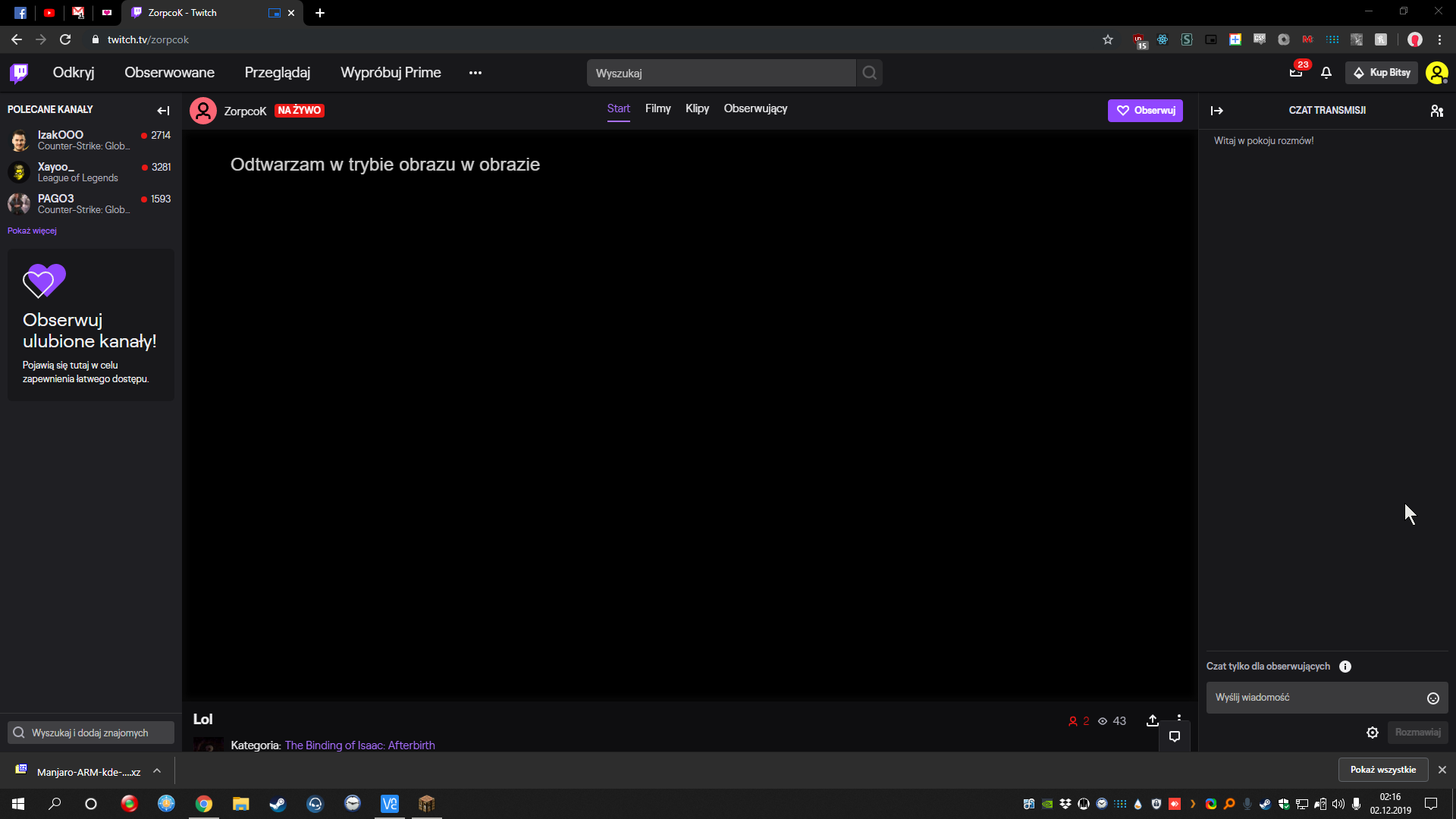Image resolution: width=1456 pixels, height=819 pixels.
Task: Open the whispers inbox icon
Action: 1296,73
